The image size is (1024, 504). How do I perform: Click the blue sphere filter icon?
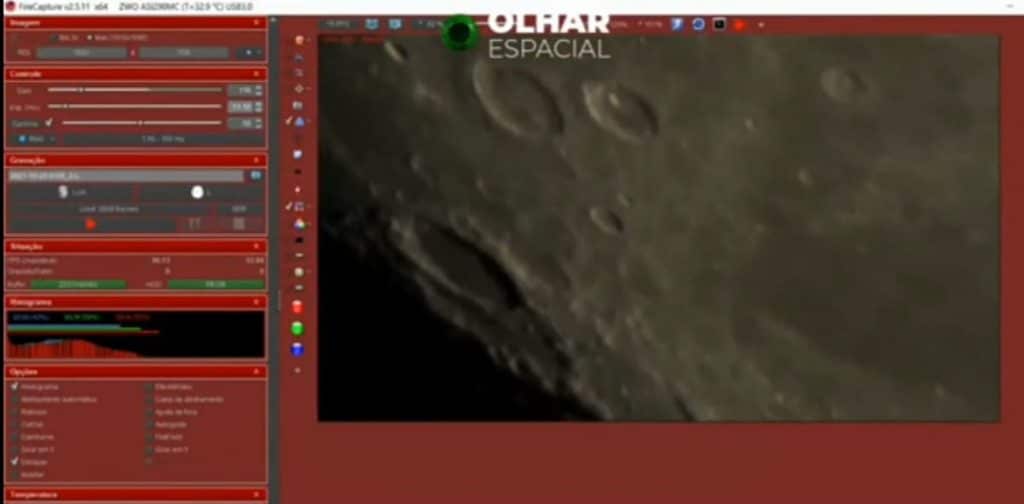tap(298, 349)
